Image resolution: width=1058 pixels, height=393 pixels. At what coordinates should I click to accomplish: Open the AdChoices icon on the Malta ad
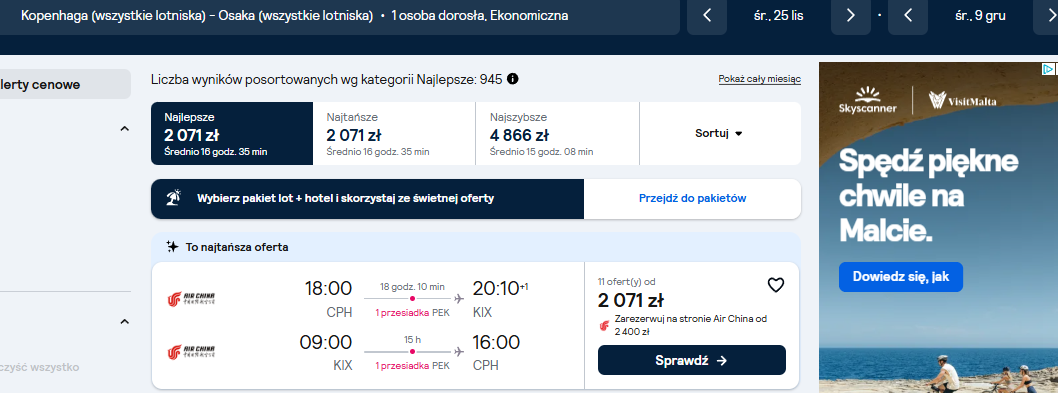(x=1048, y=69)
